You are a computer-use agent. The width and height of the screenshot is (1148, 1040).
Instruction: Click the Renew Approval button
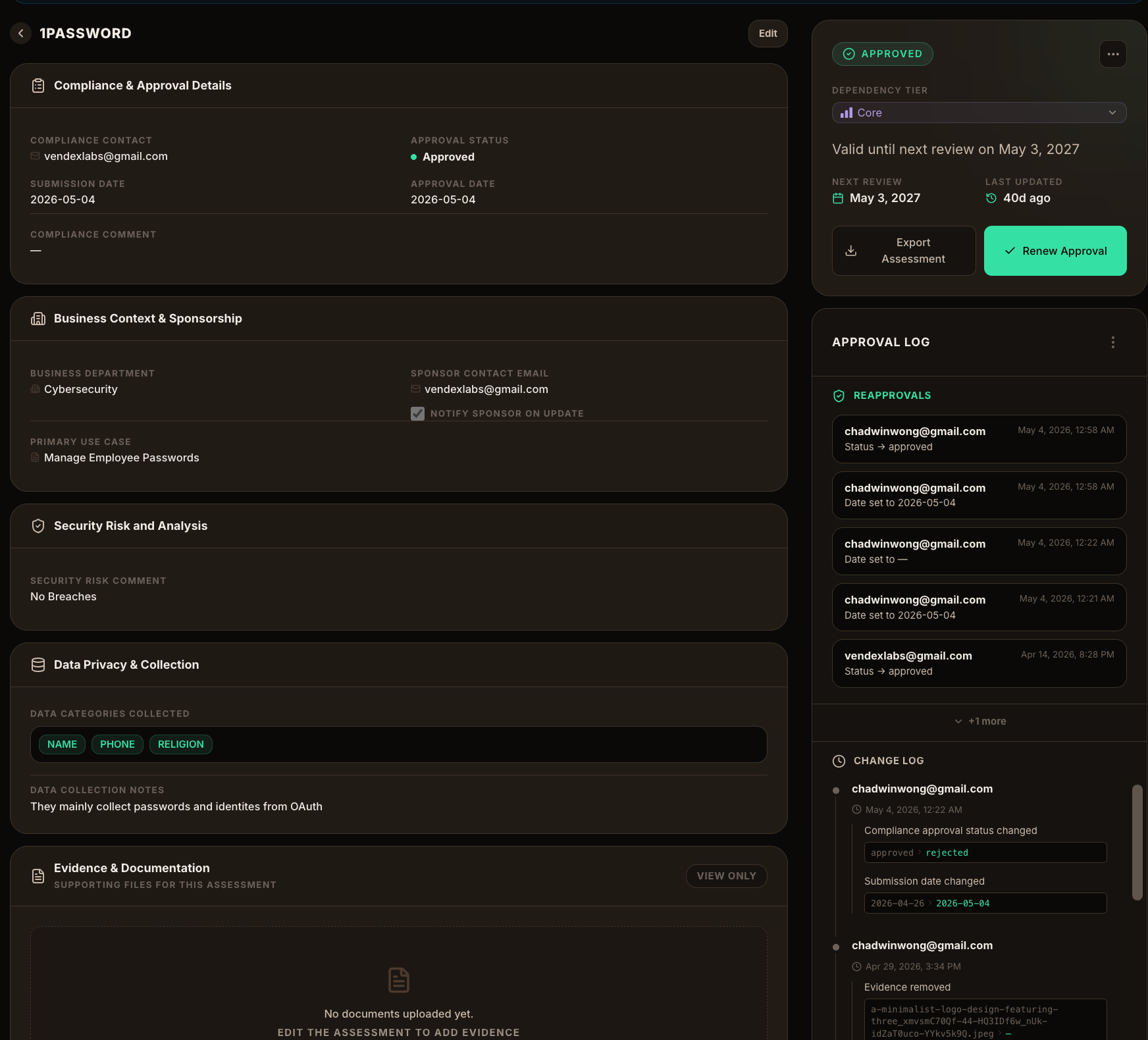tap(1055, 251)
